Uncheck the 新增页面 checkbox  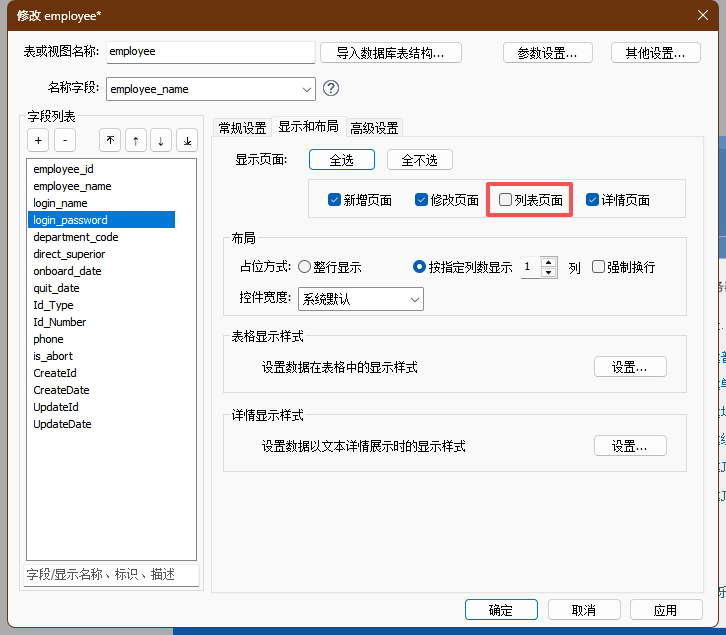click(335, 200)
